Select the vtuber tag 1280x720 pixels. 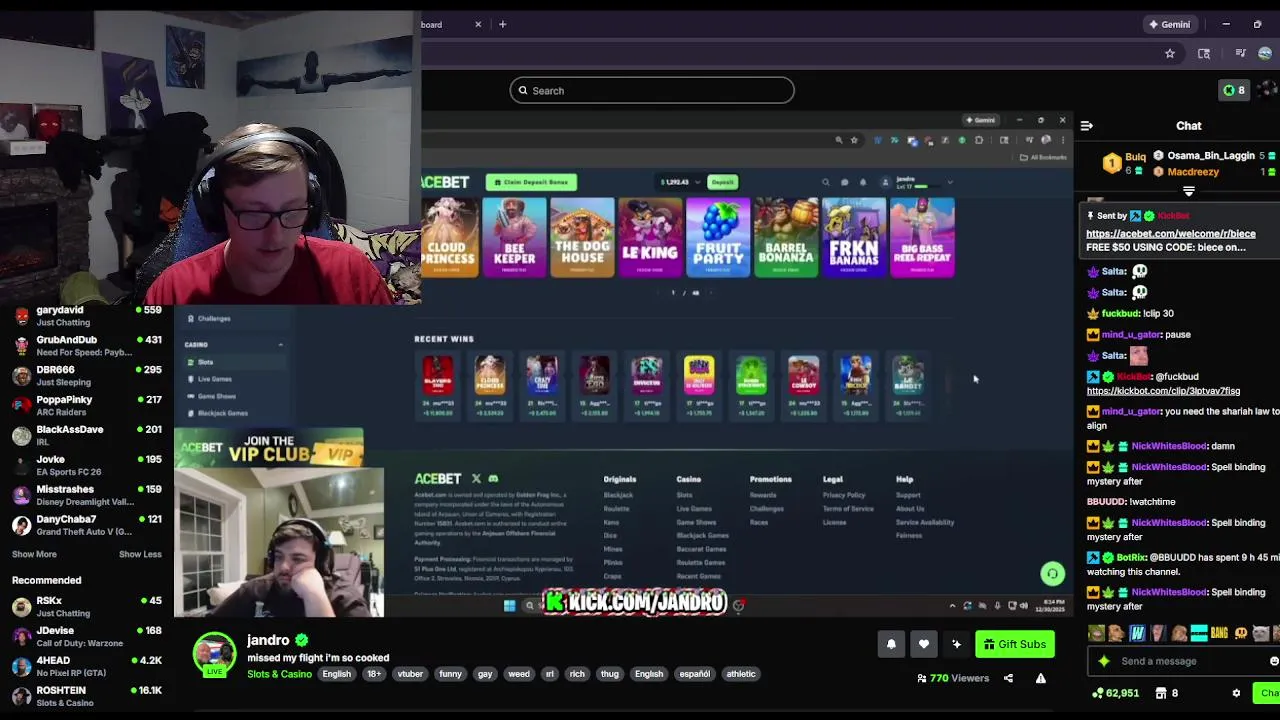[410, 674]
